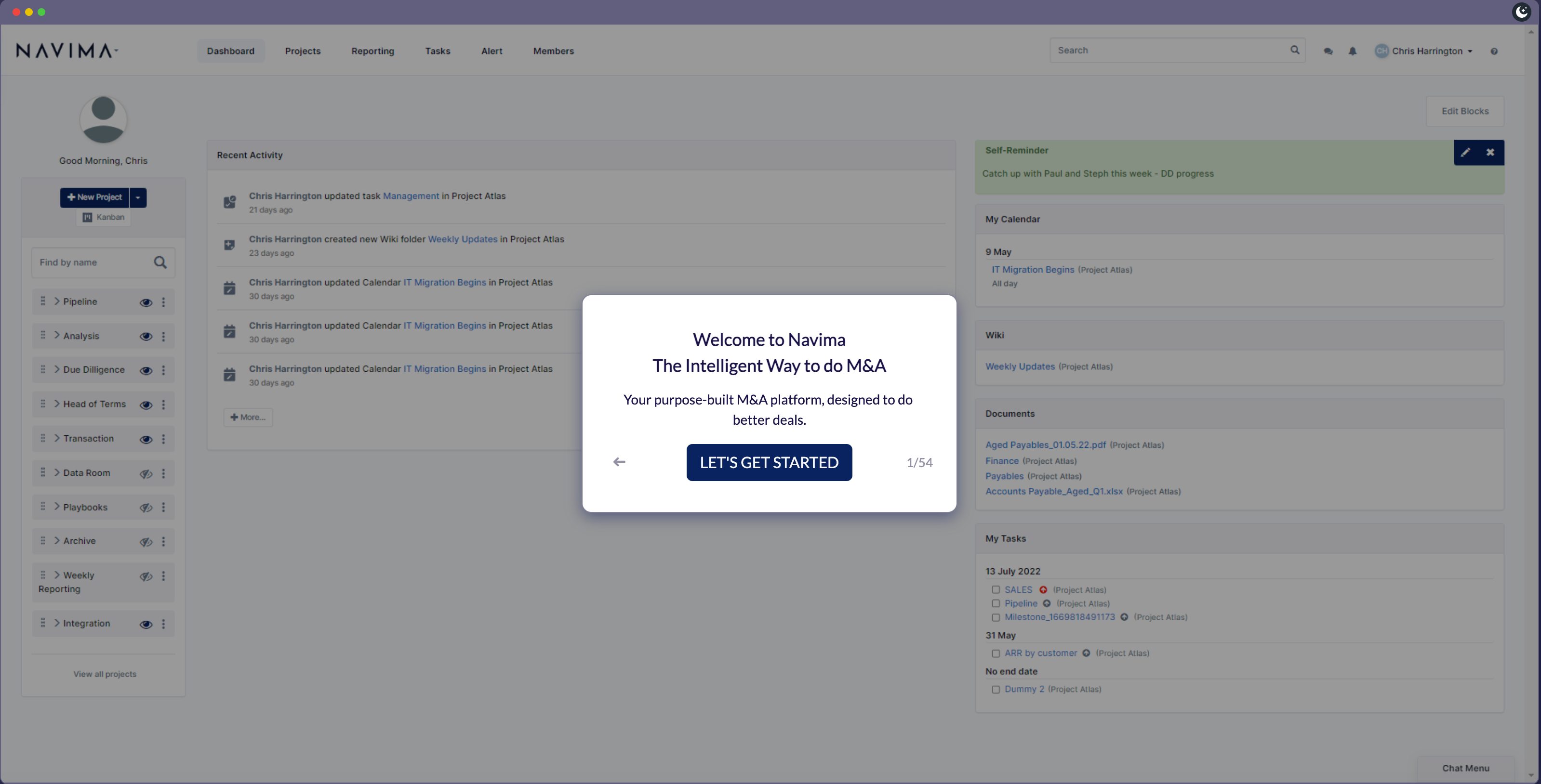The height and width of the screenshot is (784, 1541).
Task: Click the wiki folder icon beside Weekly Updates activity
Action: 229,245
